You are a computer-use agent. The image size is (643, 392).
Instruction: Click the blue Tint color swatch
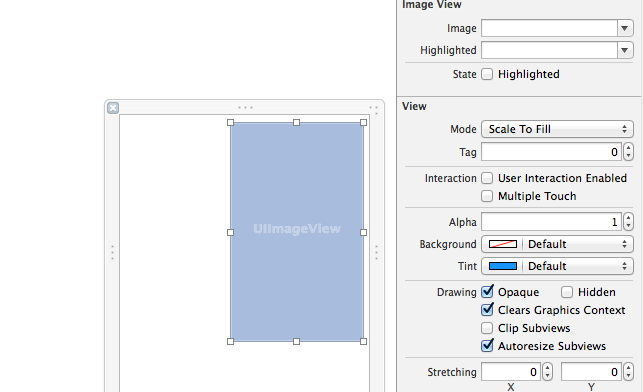coord(503,266)
